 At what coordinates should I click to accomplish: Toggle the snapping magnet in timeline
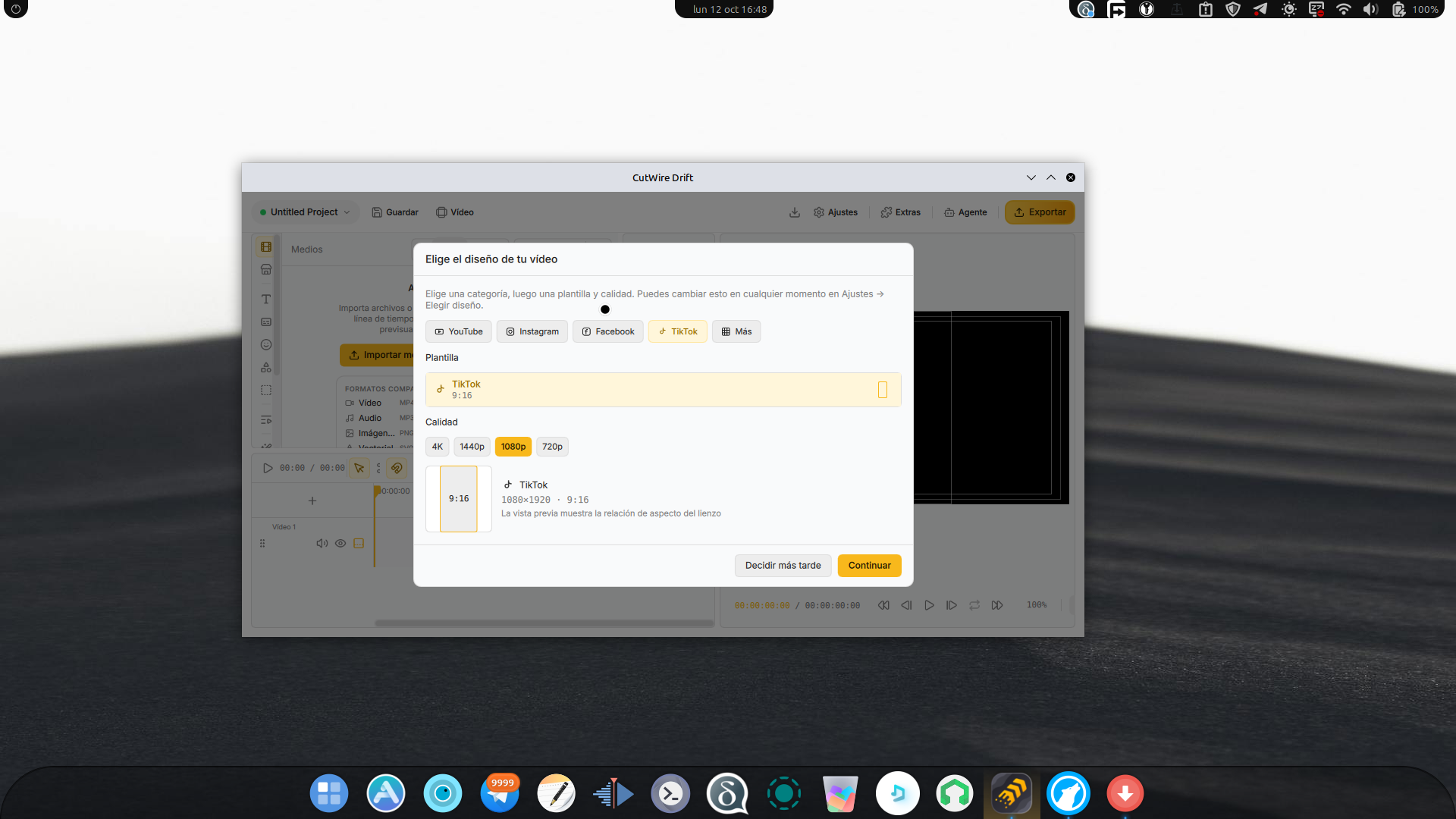pos(397,468)
